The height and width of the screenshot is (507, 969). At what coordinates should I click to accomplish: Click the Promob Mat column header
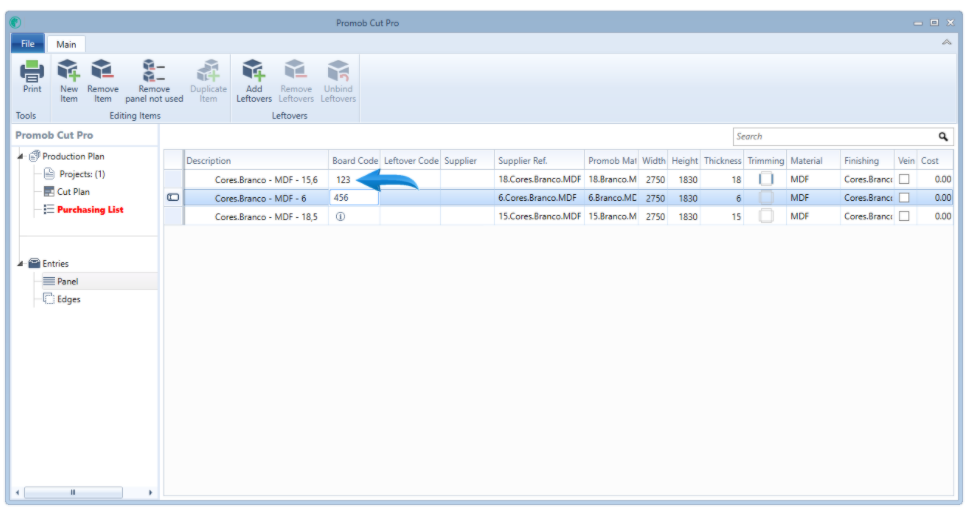click(x=611, y=161)
